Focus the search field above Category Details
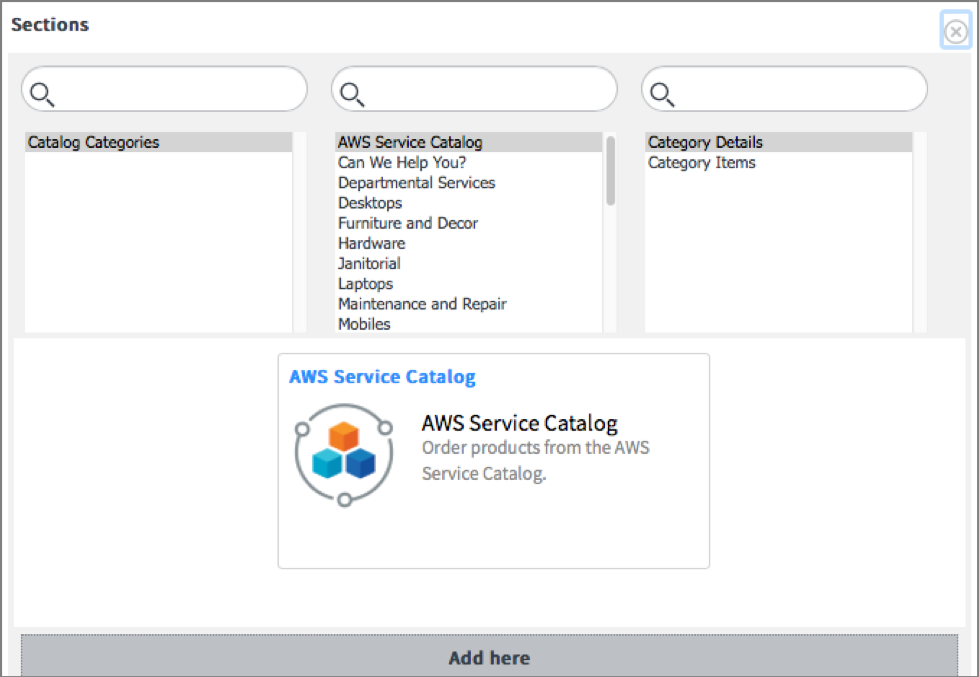This screenshot has width=979, height=677. click(x=784, y=89)
